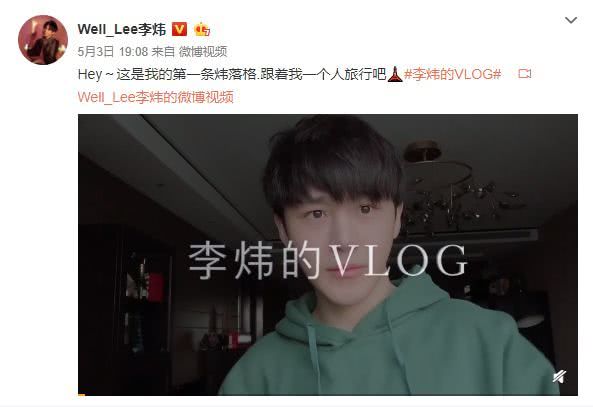The width and height of the screenshot is (593, 407).
Task: Open Well_Lee李炜's round profile avatar
Action: (x=43, y=40)
